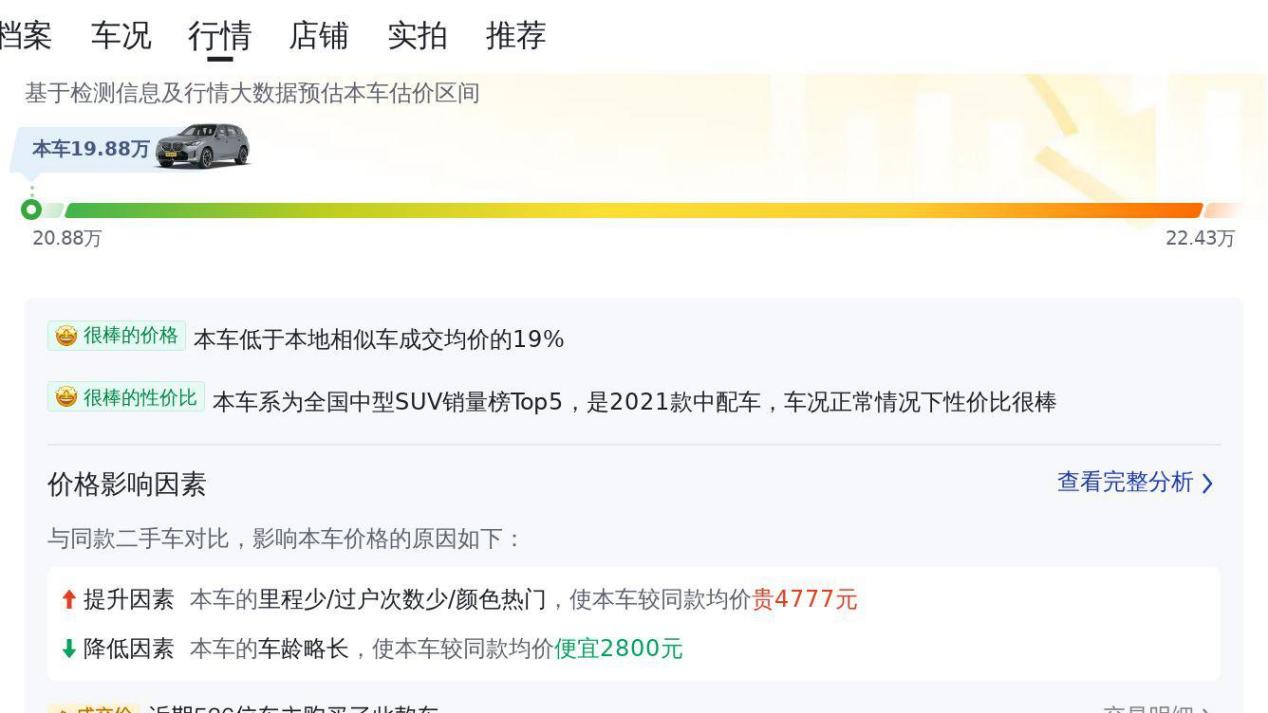
Task: Switch to the 档案 tab
Action: (x=26, y=36)
